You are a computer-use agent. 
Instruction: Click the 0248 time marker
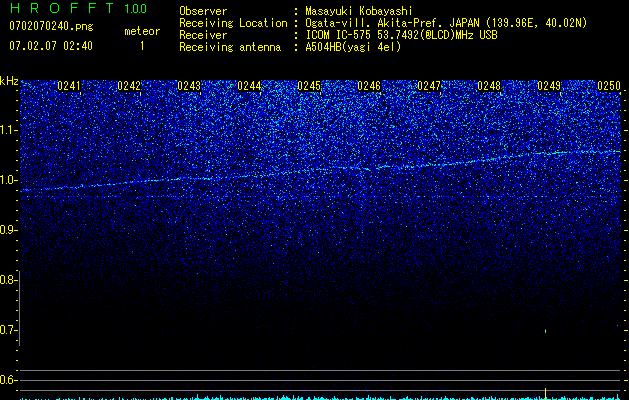[x=489, y=86]
